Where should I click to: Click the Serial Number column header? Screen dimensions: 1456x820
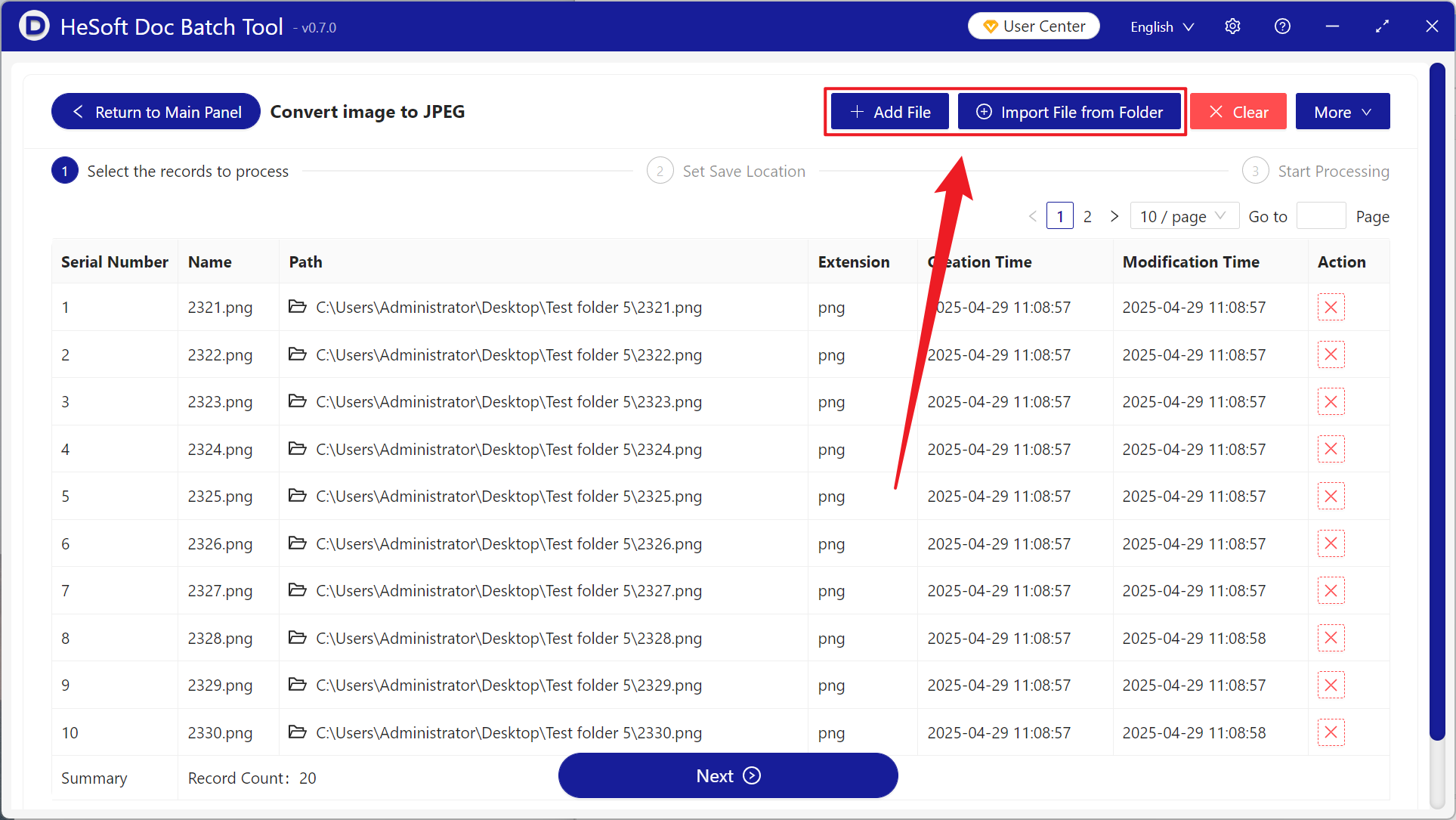pyautogui.click(x=115, y=261)
